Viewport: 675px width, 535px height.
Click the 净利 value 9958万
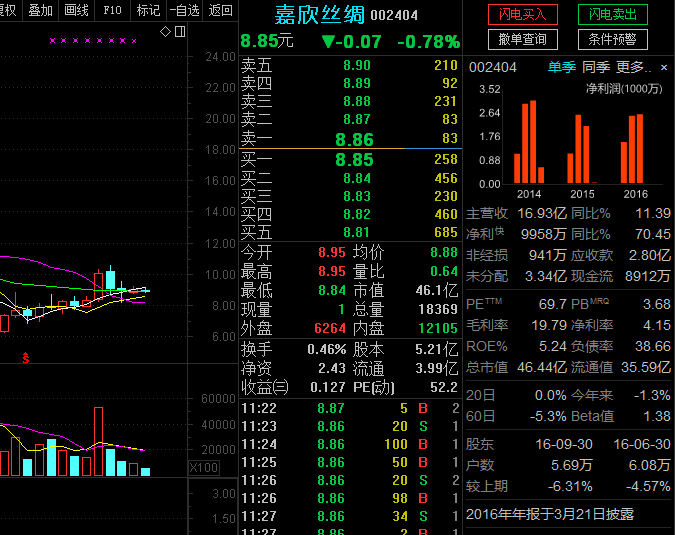point(544,234)
